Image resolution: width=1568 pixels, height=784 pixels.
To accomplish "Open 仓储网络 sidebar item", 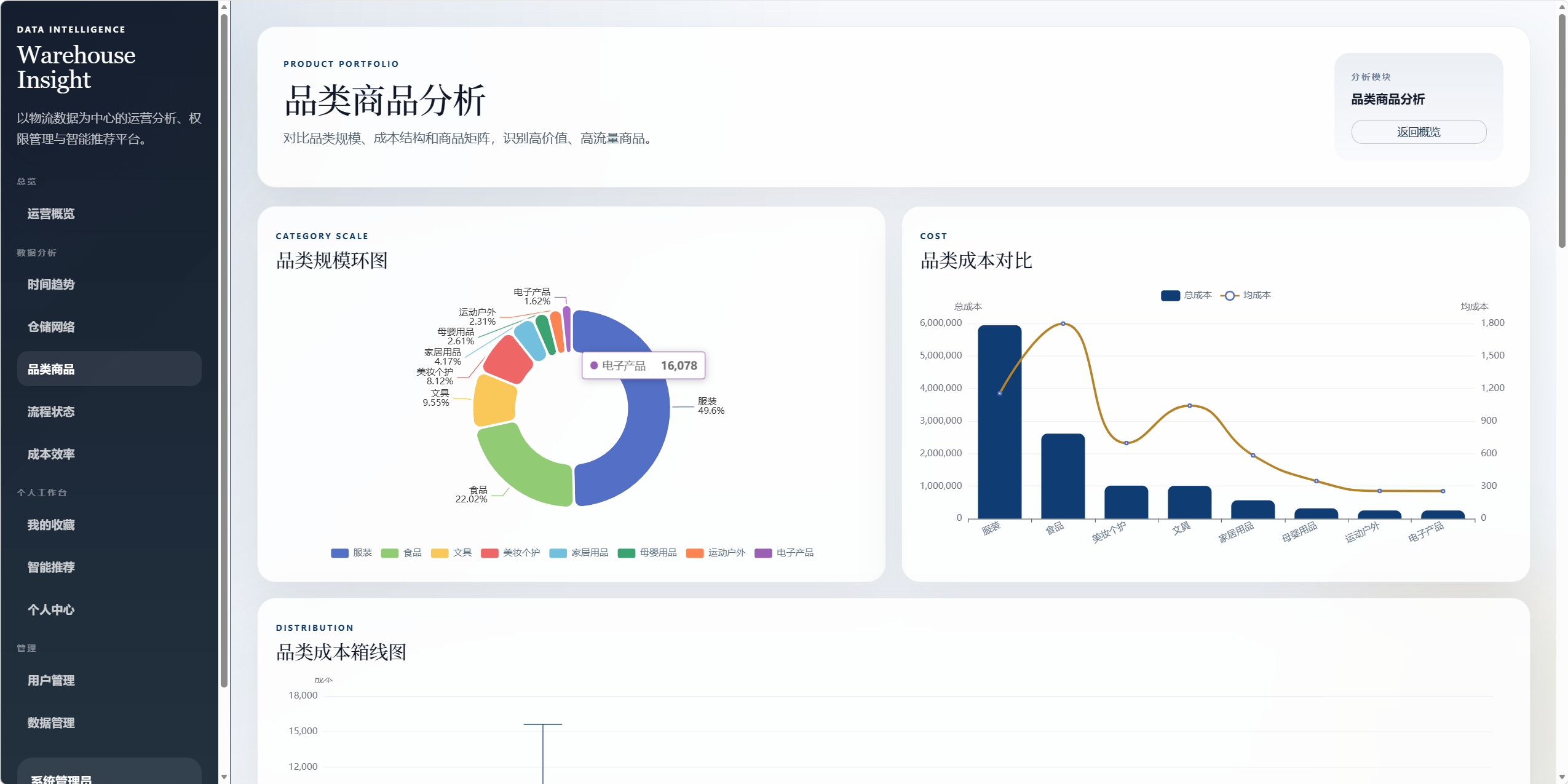I will 51,327.
